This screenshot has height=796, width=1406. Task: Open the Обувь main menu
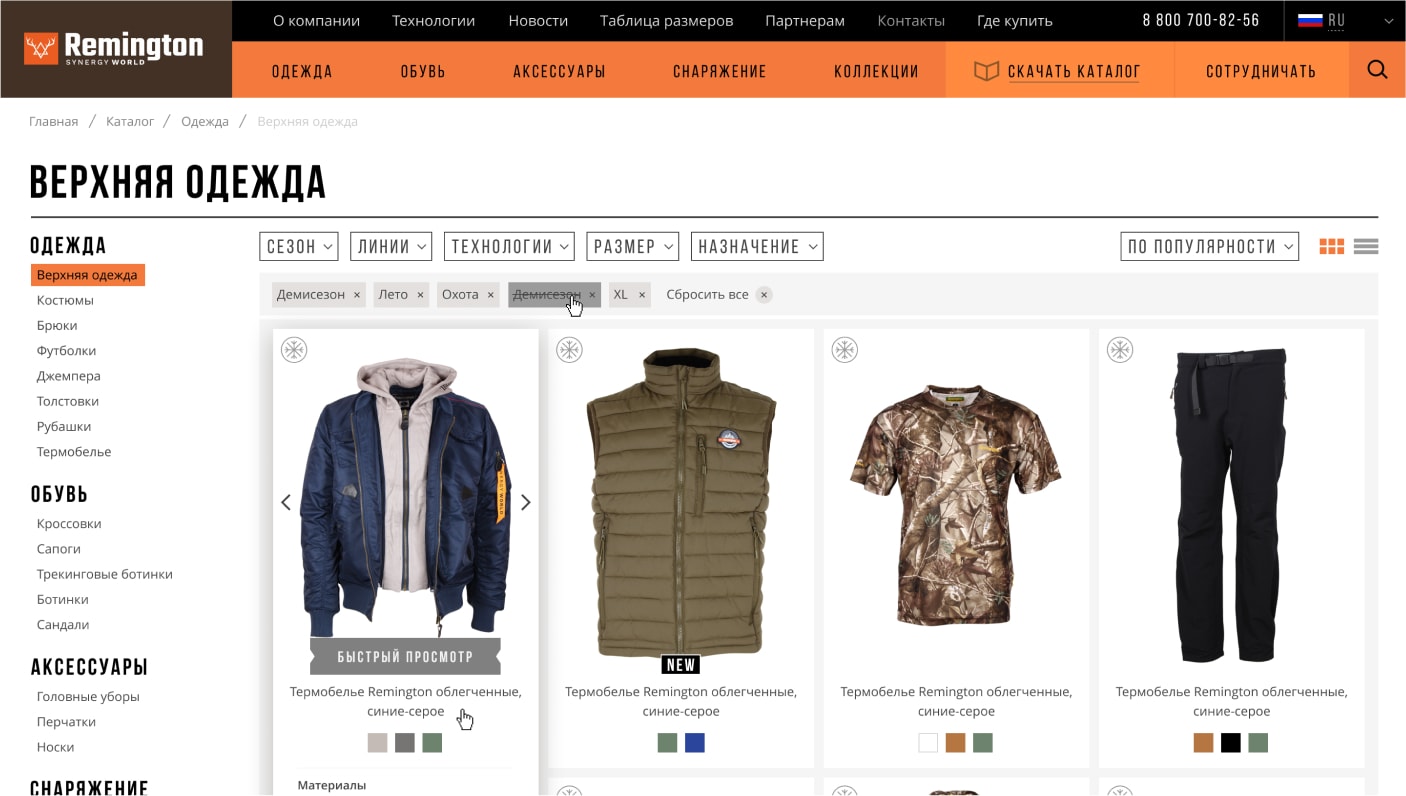point(423,71)
